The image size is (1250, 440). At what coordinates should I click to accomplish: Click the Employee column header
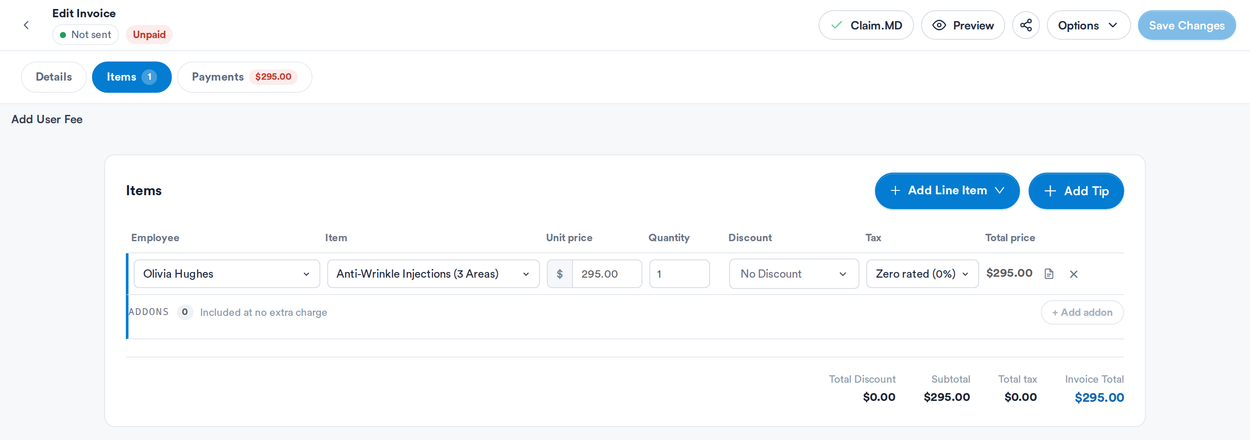pyautogui.click(x=155, y=238)
